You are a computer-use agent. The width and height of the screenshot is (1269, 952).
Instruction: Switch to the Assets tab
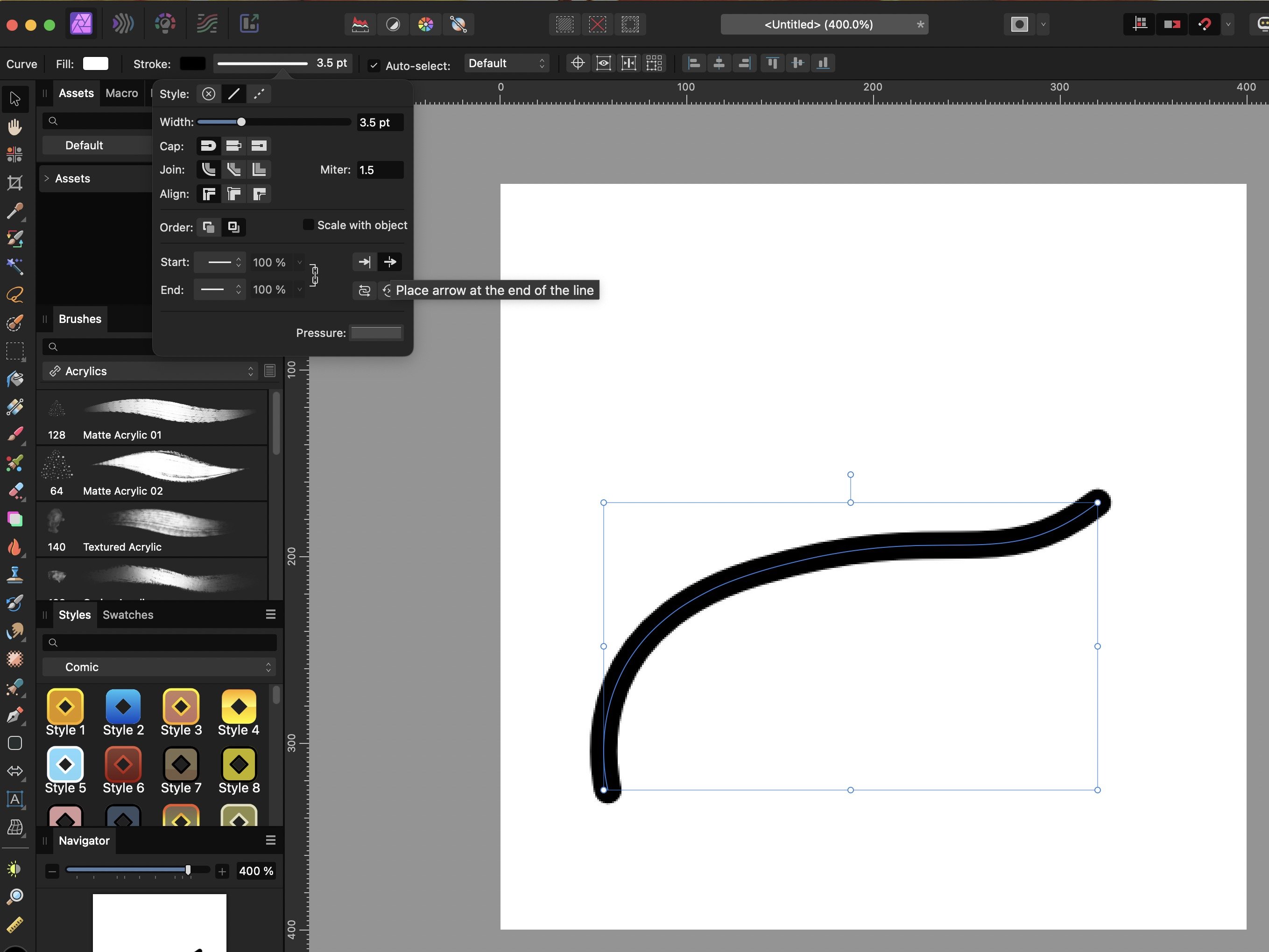click(x=76, y=93)
